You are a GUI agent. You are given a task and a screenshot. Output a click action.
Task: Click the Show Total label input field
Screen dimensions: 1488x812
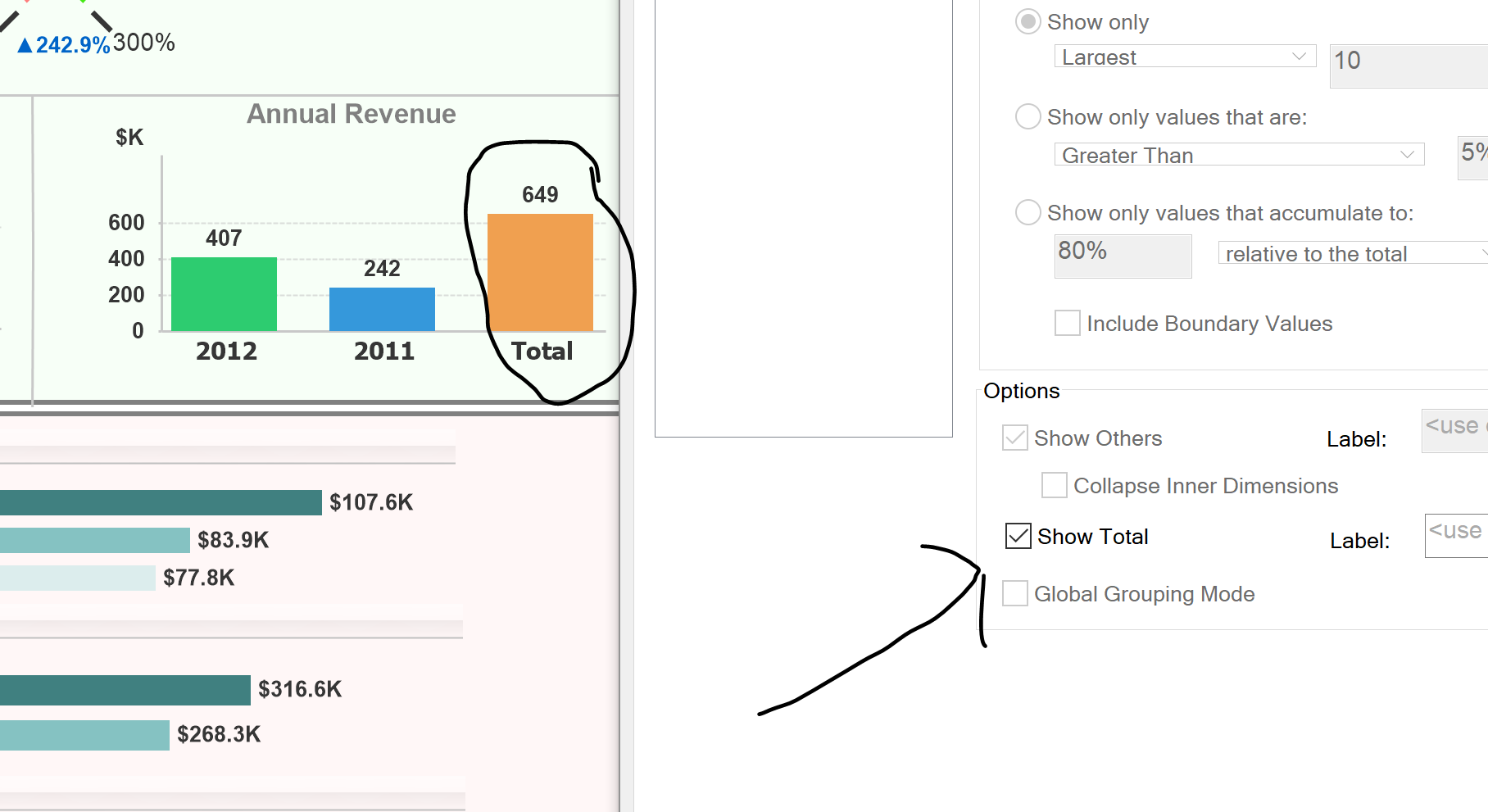coord(1456,536)
